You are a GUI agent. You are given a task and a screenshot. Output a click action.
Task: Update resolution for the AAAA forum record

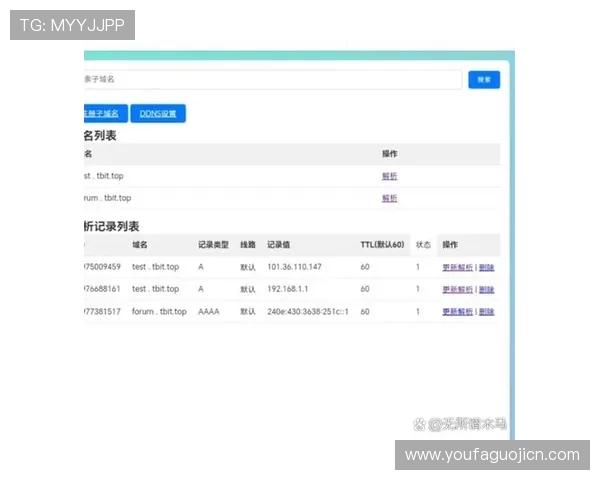coord(458,312)
